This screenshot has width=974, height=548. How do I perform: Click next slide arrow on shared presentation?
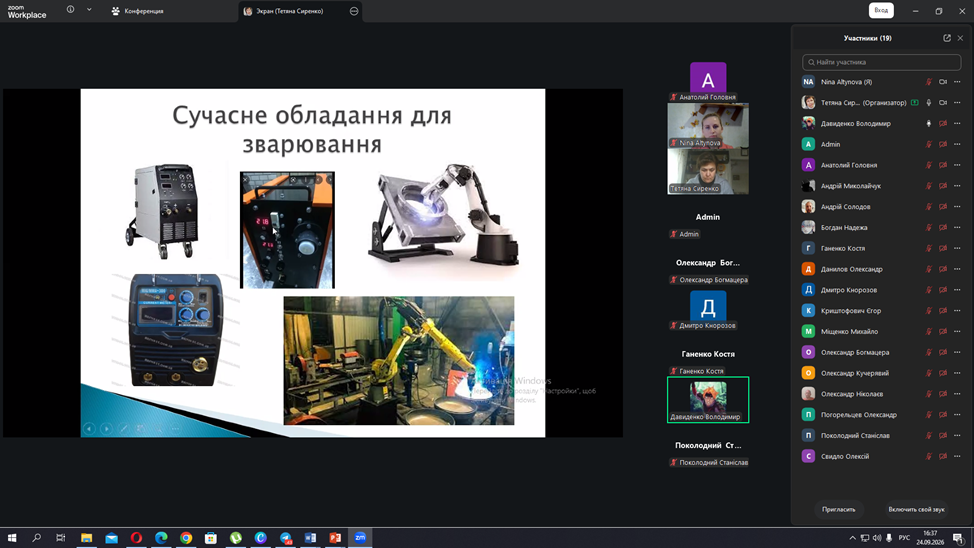click(x=106, y=429)
